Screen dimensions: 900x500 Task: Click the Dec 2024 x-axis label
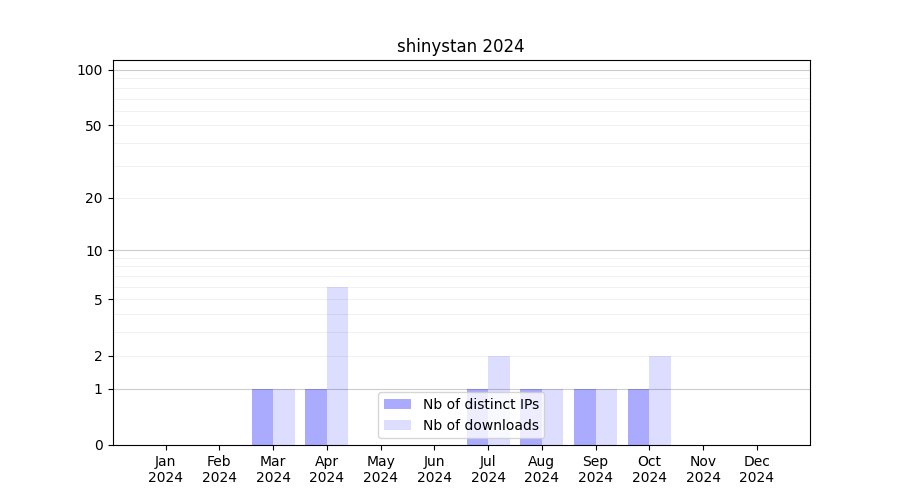coord(756,469)
